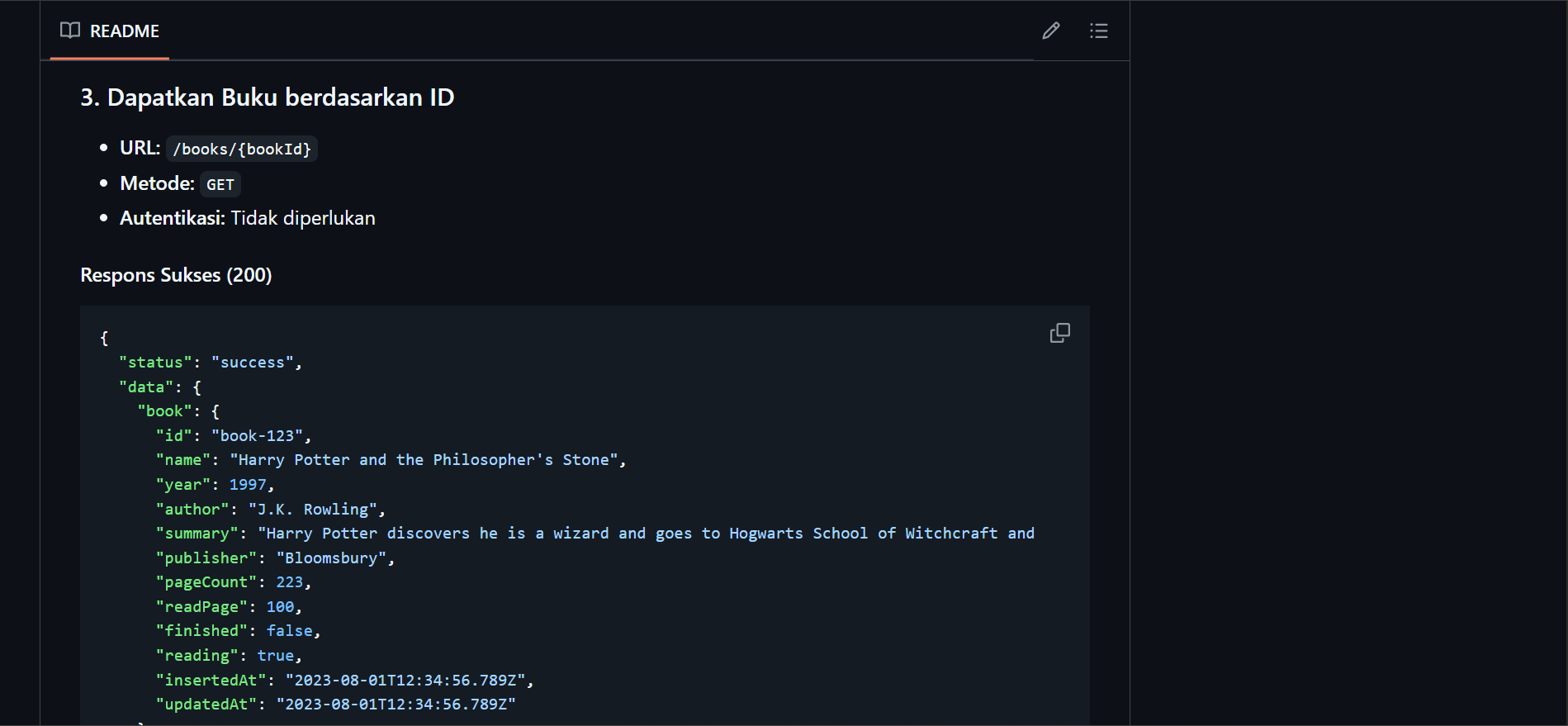Image resolution: width=1568 pixels, height=726 pixels.
Task: Click the "Bloomsbury" publisher value
Action: [x=331, y=558]
